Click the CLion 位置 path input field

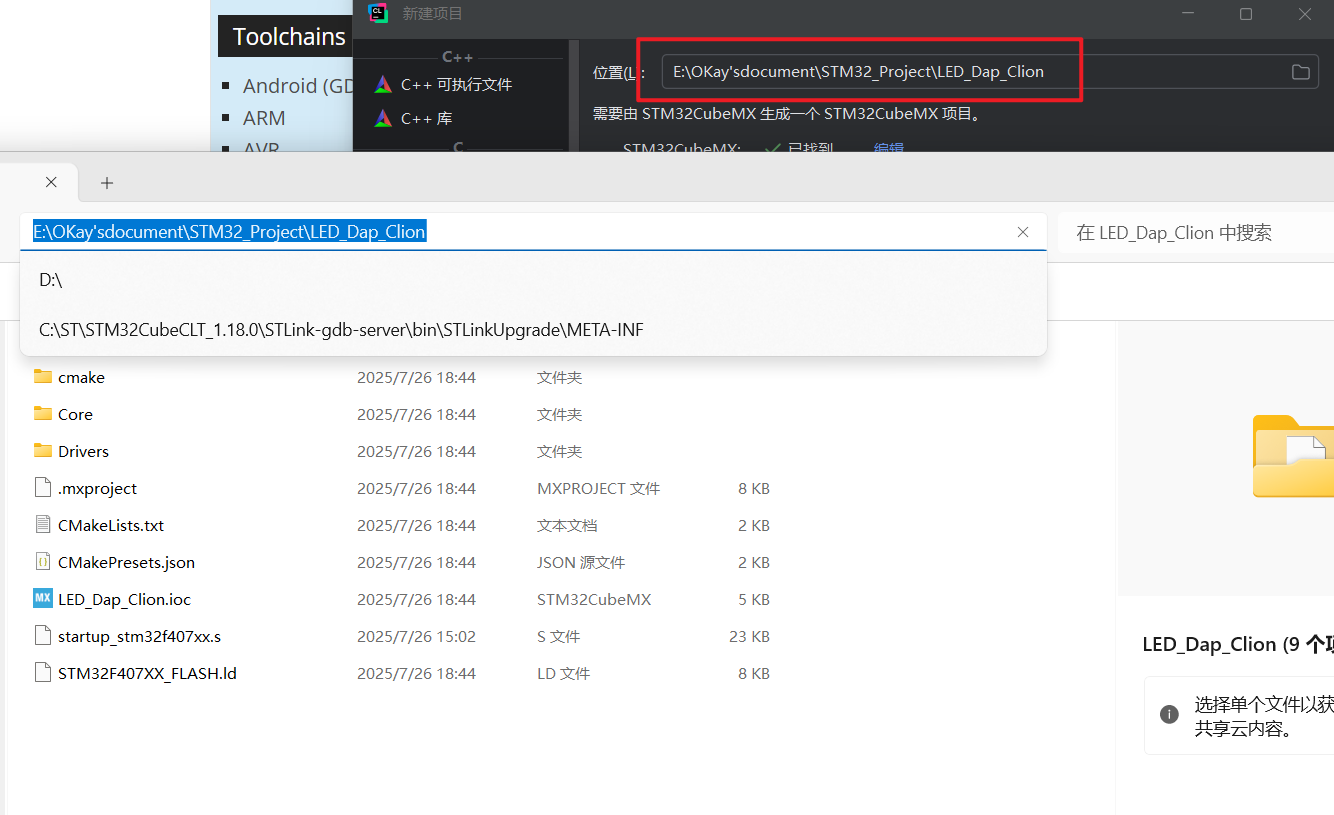tap(988, 72)
